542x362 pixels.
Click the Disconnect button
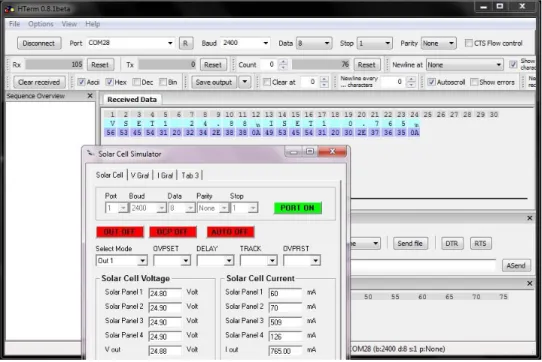pyautogui.click(x=39, y=43)
